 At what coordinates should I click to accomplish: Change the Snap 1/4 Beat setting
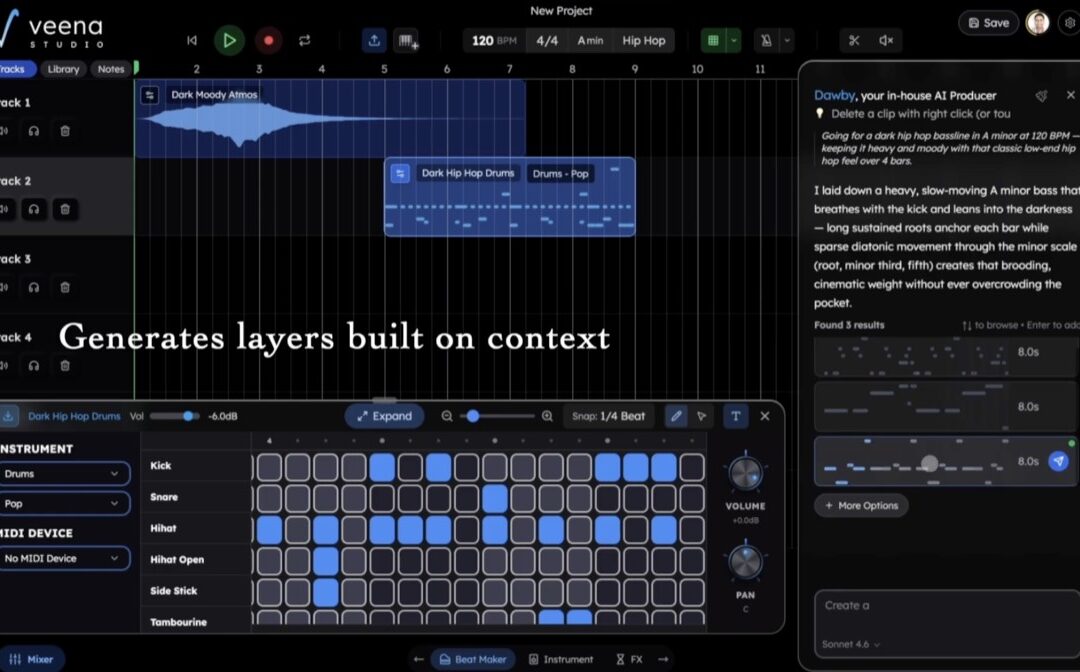coord(609,416)
